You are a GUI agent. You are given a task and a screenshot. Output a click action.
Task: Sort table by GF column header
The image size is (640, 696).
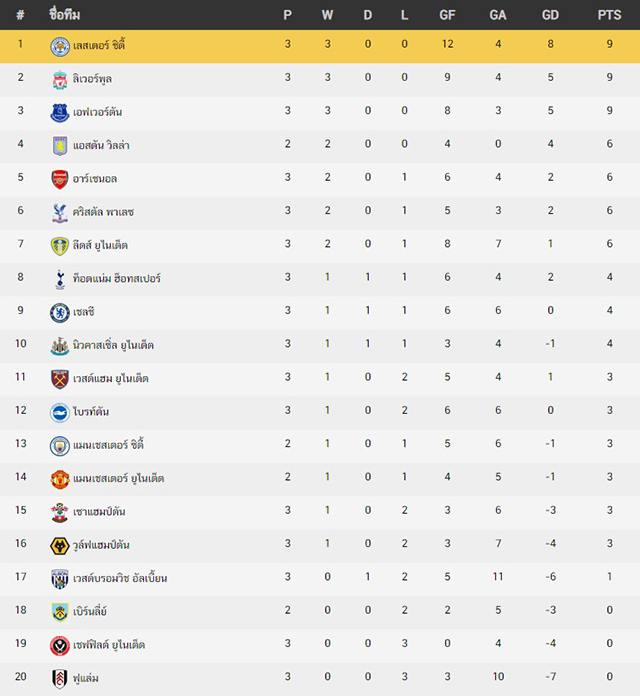coord(447,15)
